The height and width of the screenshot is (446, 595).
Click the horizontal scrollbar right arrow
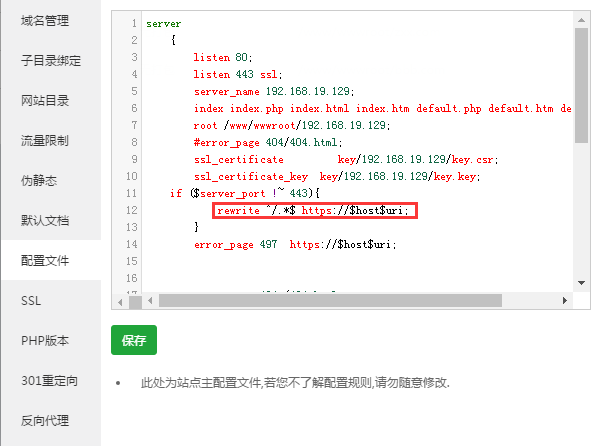point(565,301)
